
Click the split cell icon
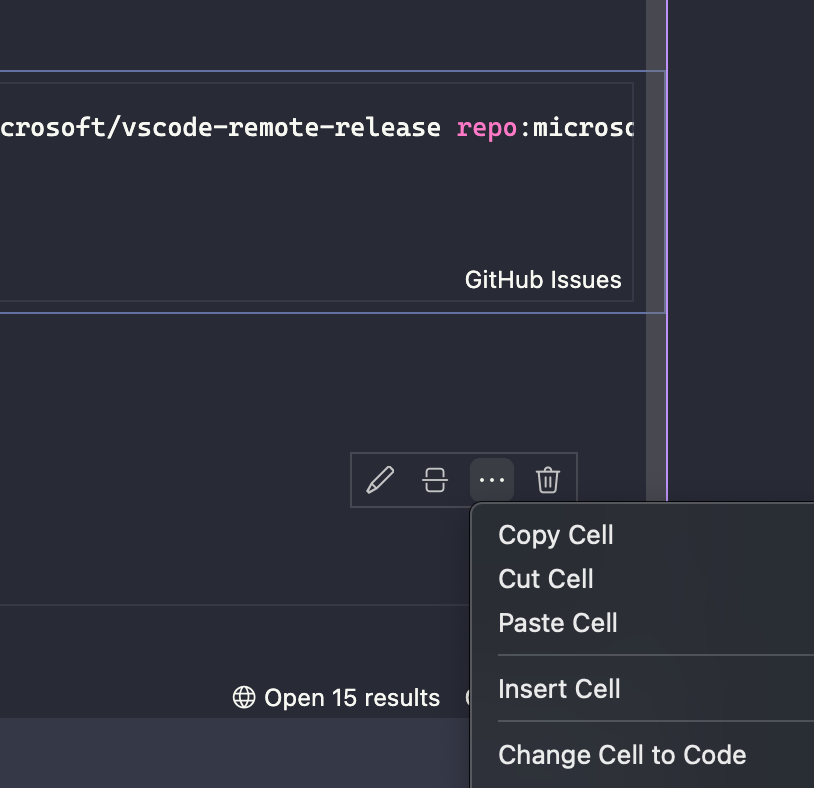(435, 479)
